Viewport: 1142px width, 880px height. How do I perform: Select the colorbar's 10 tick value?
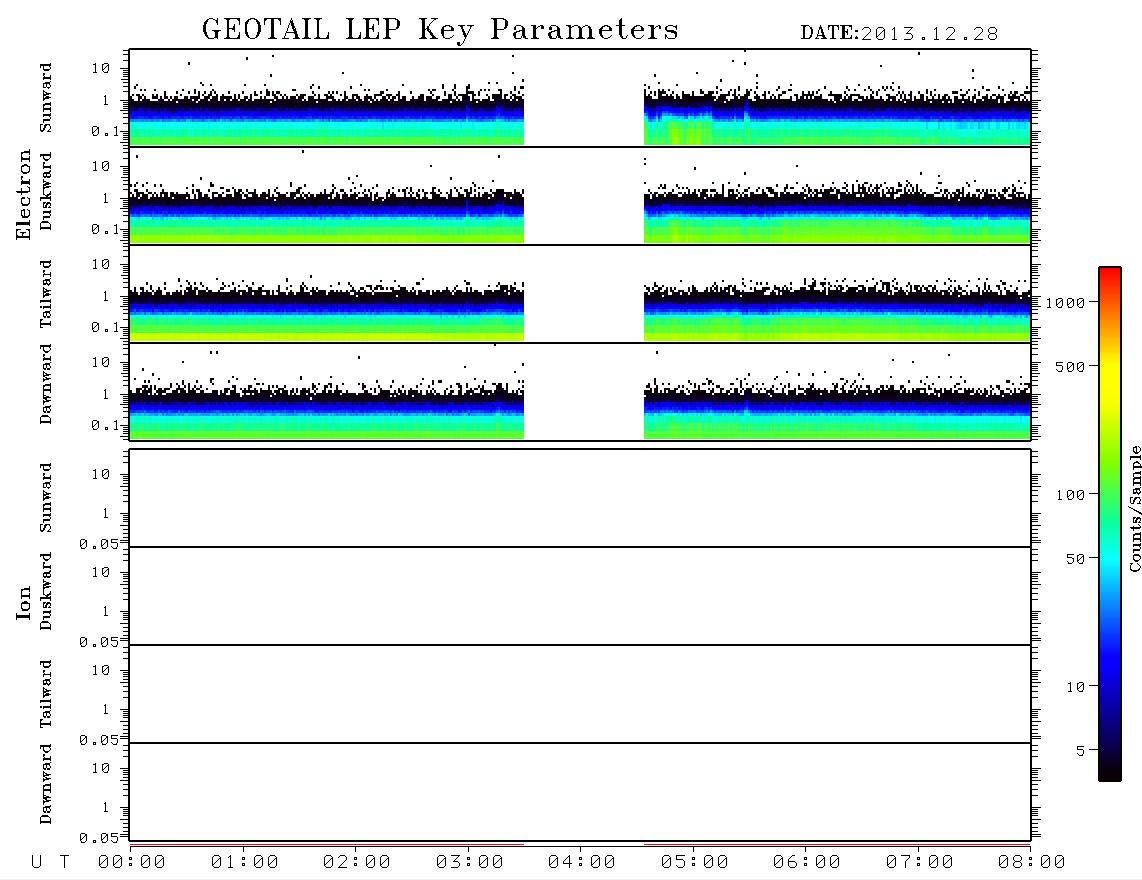[x=1076, y=687]
